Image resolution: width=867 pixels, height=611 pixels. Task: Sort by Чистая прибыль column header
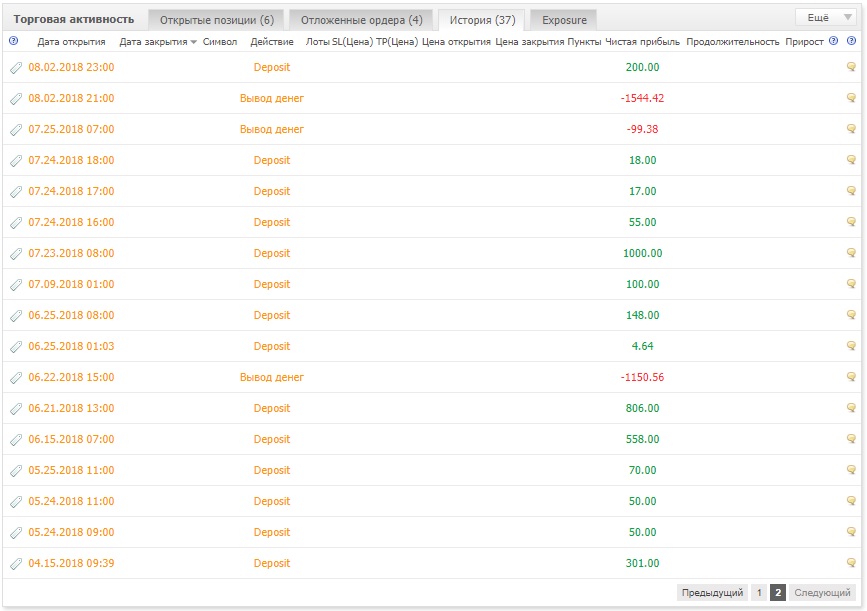[x=643, y=41]
